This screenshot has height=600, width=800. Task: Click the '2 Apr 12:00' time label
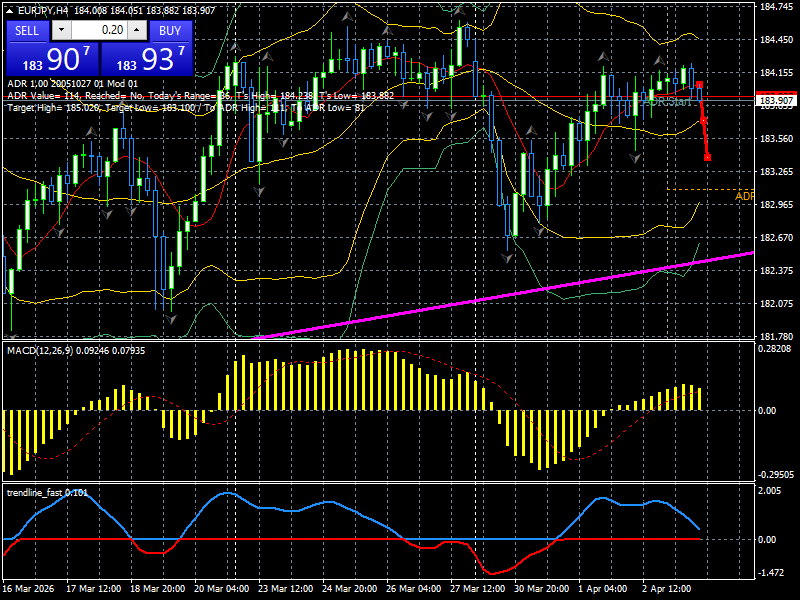(x=666, y=589)
